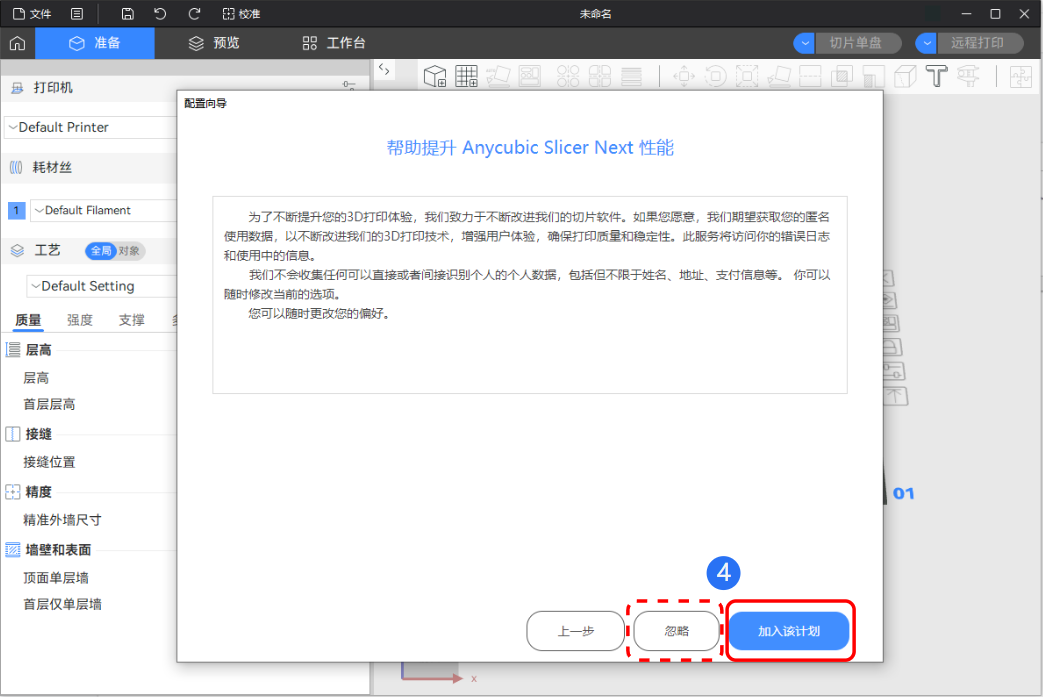Open the 文件 menu
Image resolution: width=1043 pixels, height=699 pixels.
tap(32, 14)
